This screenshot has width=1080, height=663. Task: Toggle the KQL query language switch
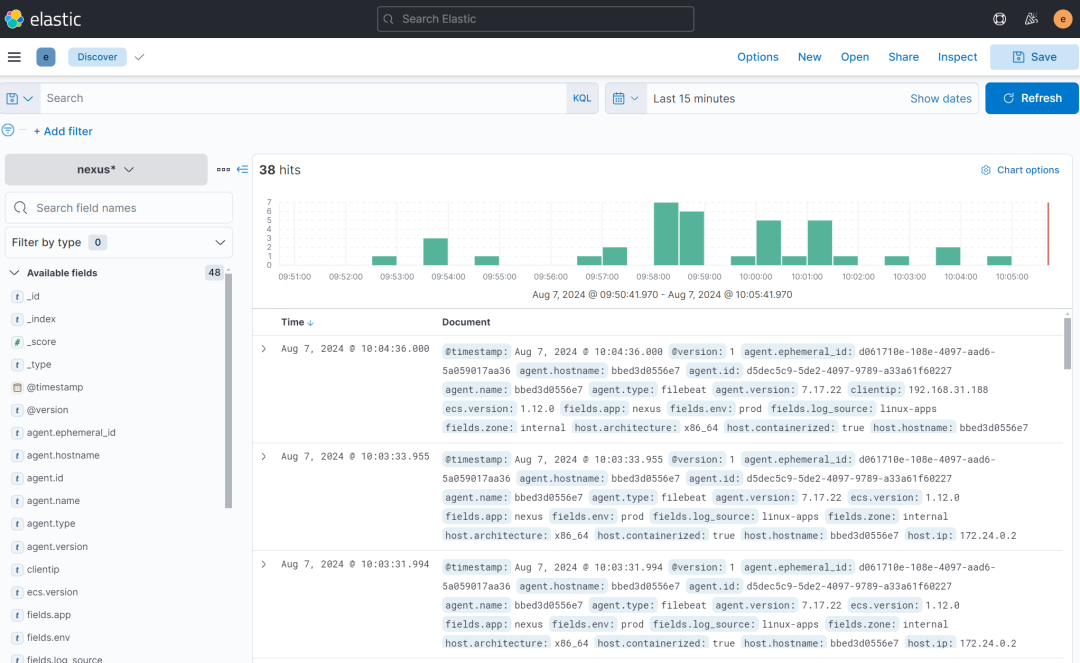(582, 98)
